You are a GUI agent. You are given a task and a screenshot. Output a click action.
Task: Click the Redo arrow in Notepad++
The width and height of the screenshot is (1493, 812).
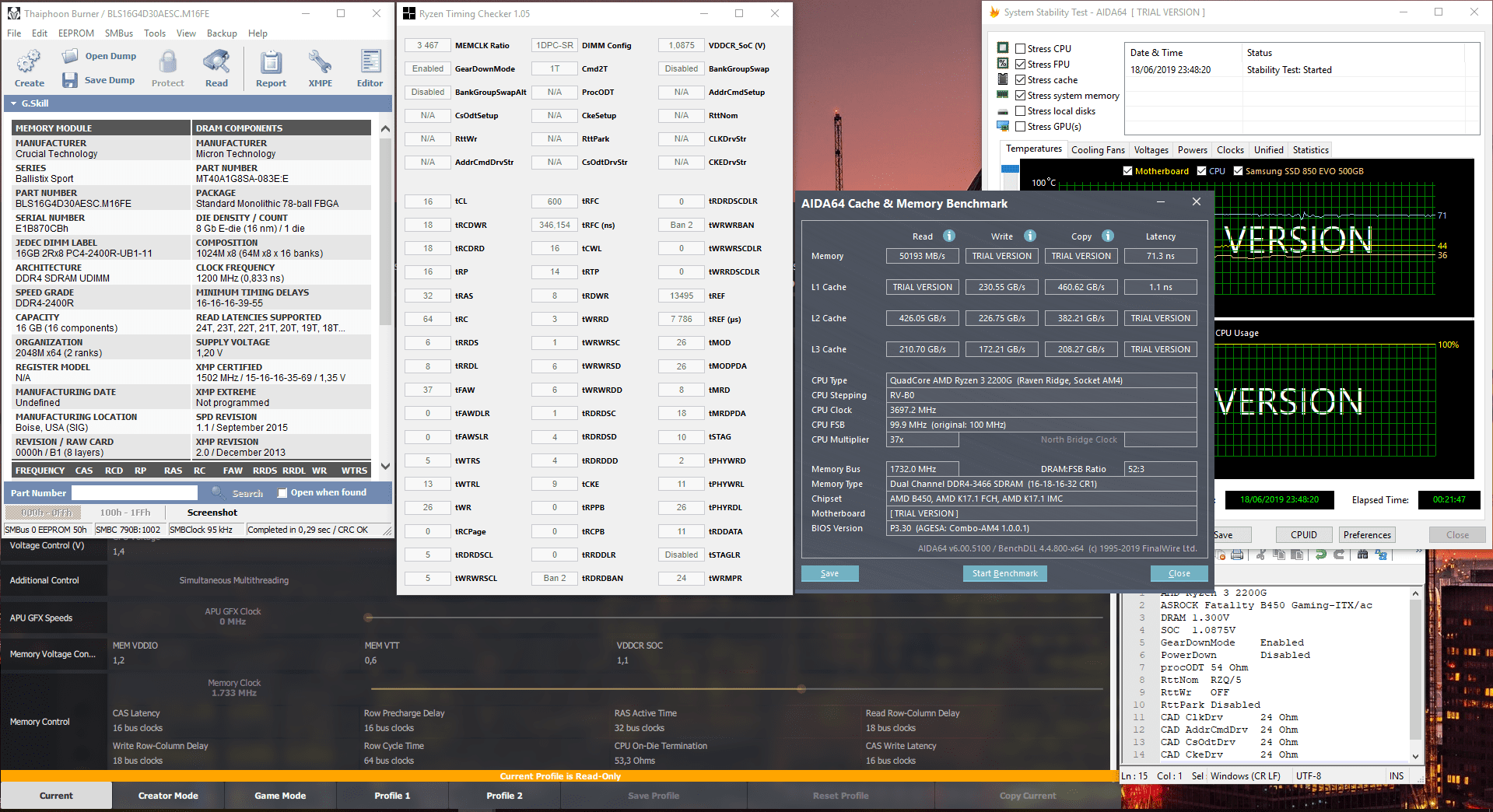point(1339,555)
